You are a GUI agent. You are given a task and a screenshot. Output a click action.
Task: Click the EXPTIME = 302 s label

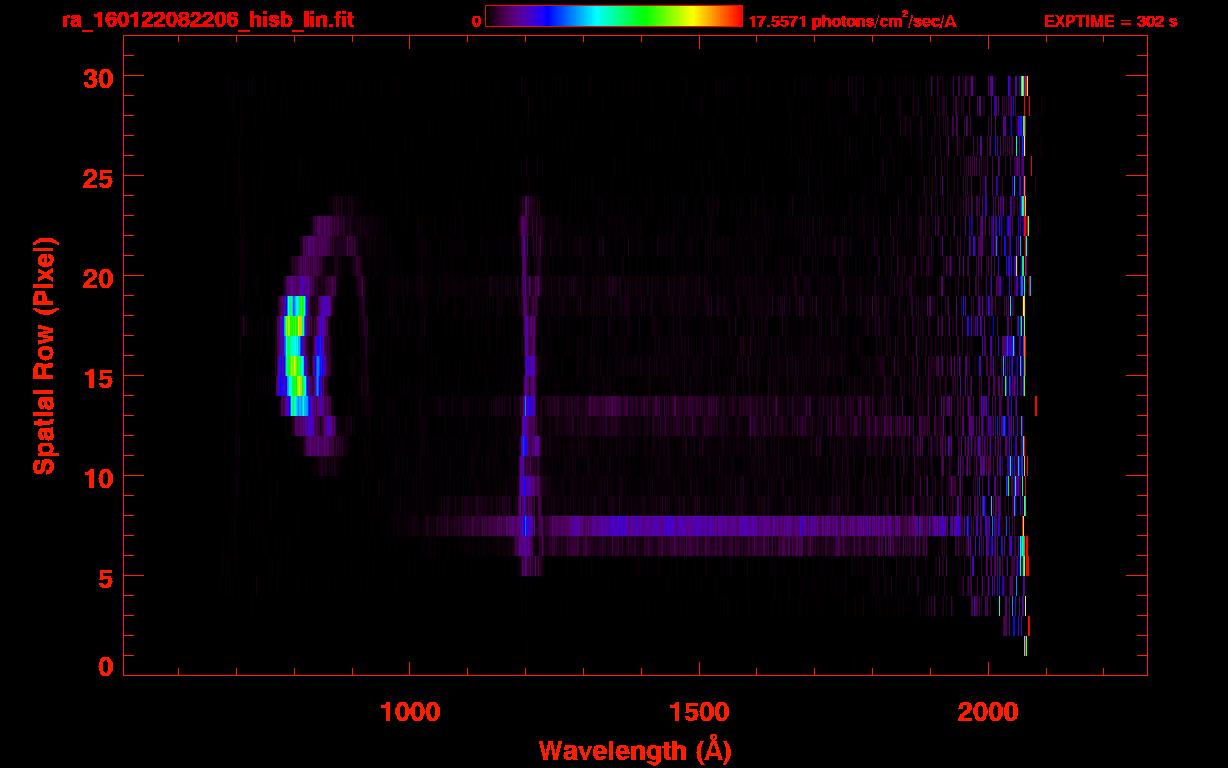click(1110, 21)
